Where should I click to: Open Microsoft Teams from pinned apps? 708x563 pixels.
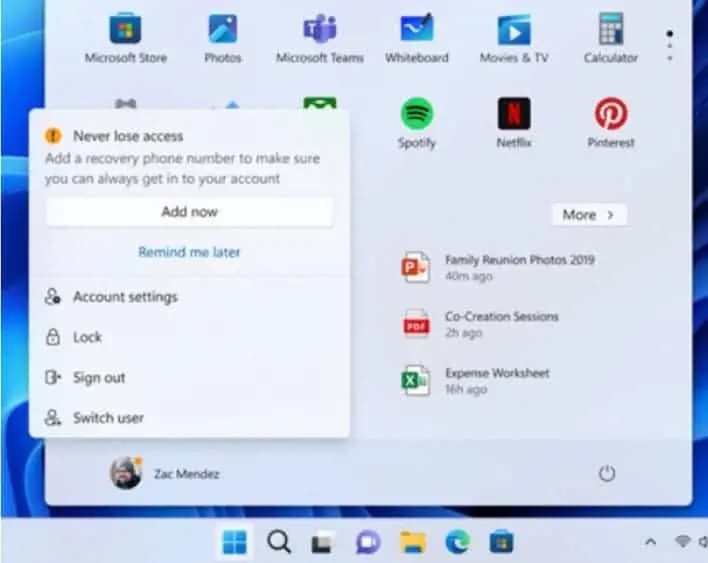pos(320,38)
